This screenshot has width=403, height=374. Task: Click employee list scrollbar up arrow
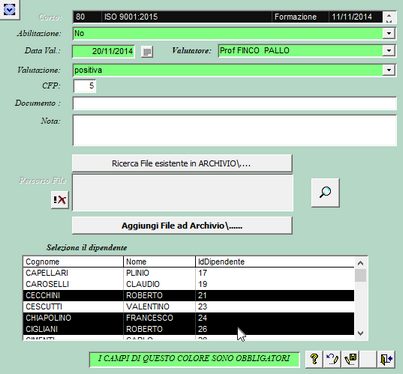tap(360, 263)
